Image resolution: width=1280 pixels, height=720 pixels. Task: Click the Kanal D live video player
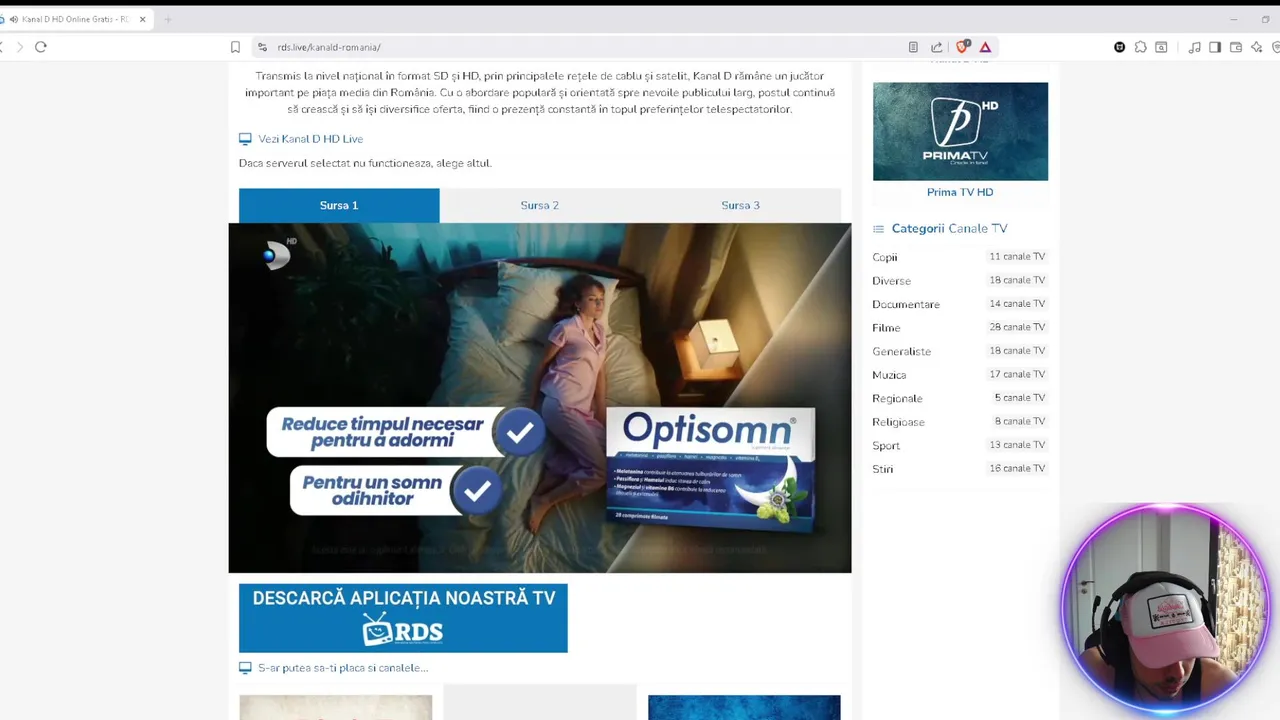point(540,398)
